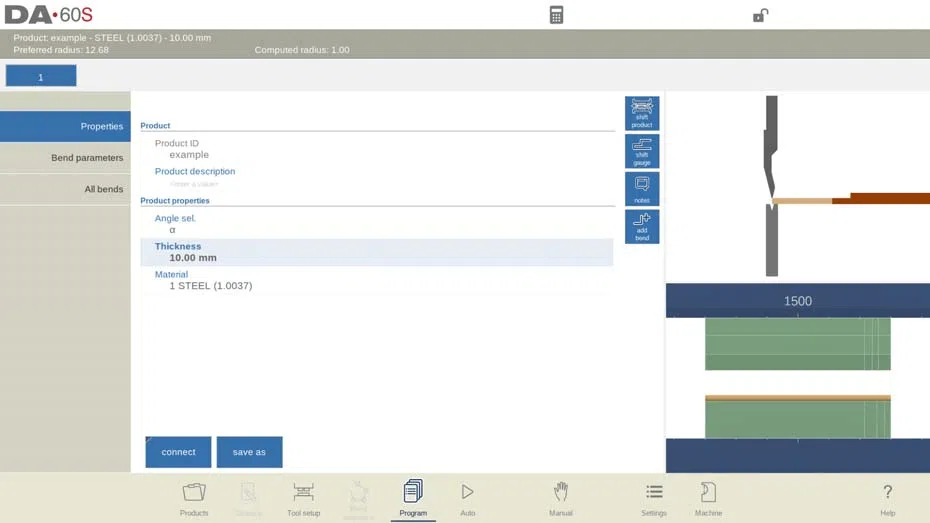Select bend step 1 tab
Image resolution: width=930 pixels, height=523 pixels.
[x=41, y=76]
